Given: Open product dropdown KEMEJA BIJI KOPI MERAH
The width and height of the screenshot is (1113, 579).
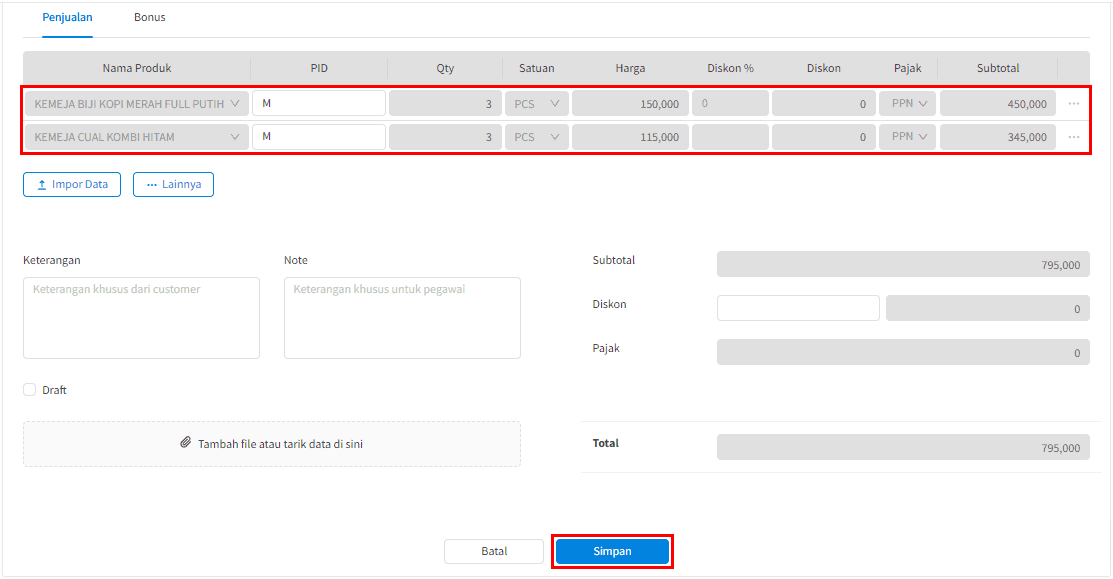Looking at the screenshot, I should [137, 104].
